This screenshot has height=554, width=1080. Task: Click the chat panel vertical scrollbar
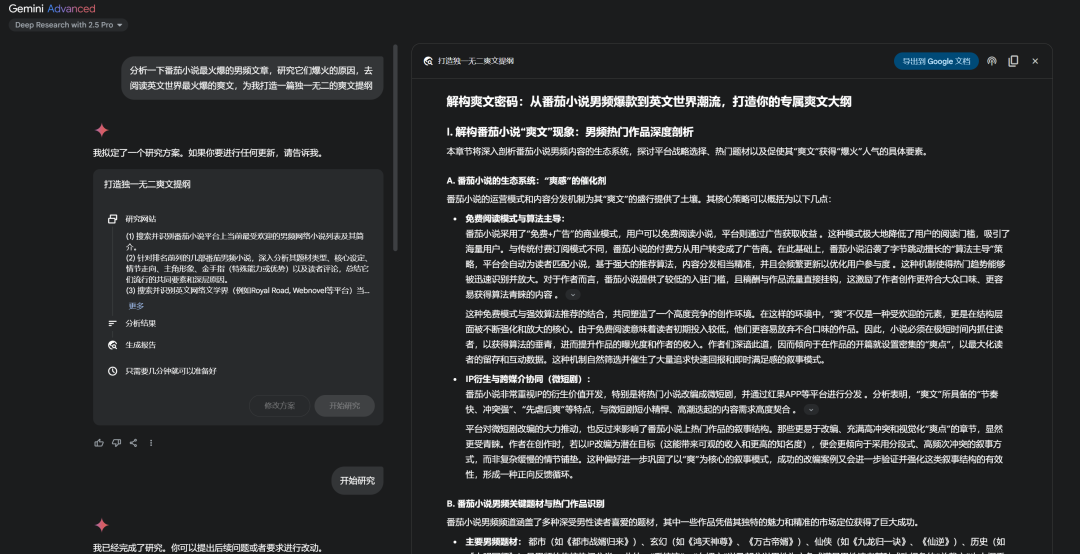pos(395,148)
